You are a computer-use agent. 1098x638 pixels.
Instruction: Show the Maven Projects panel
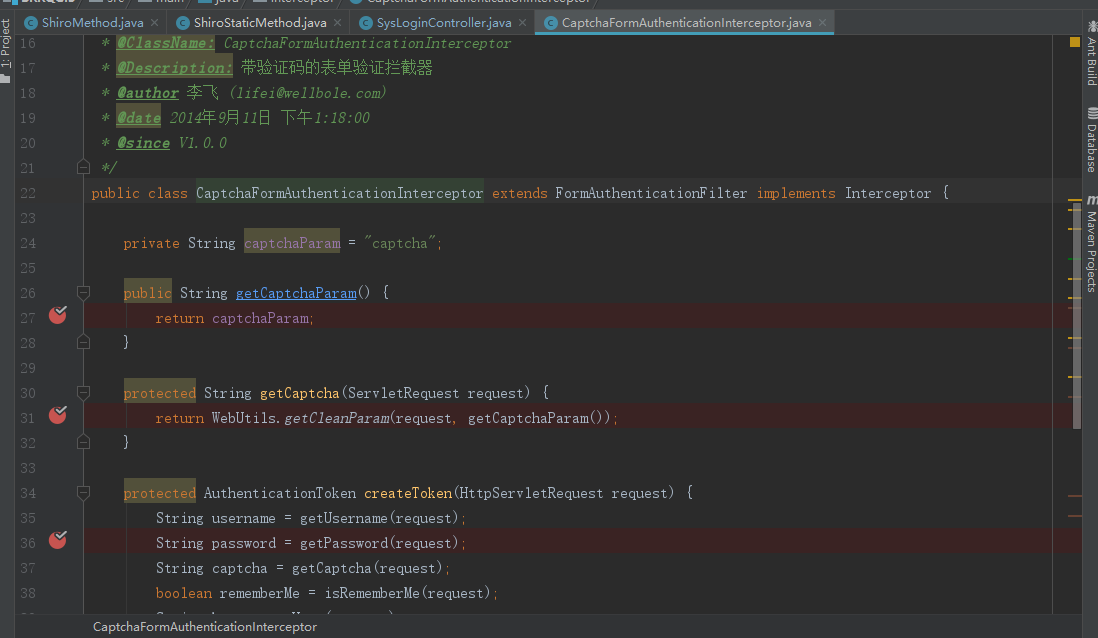1090,250
